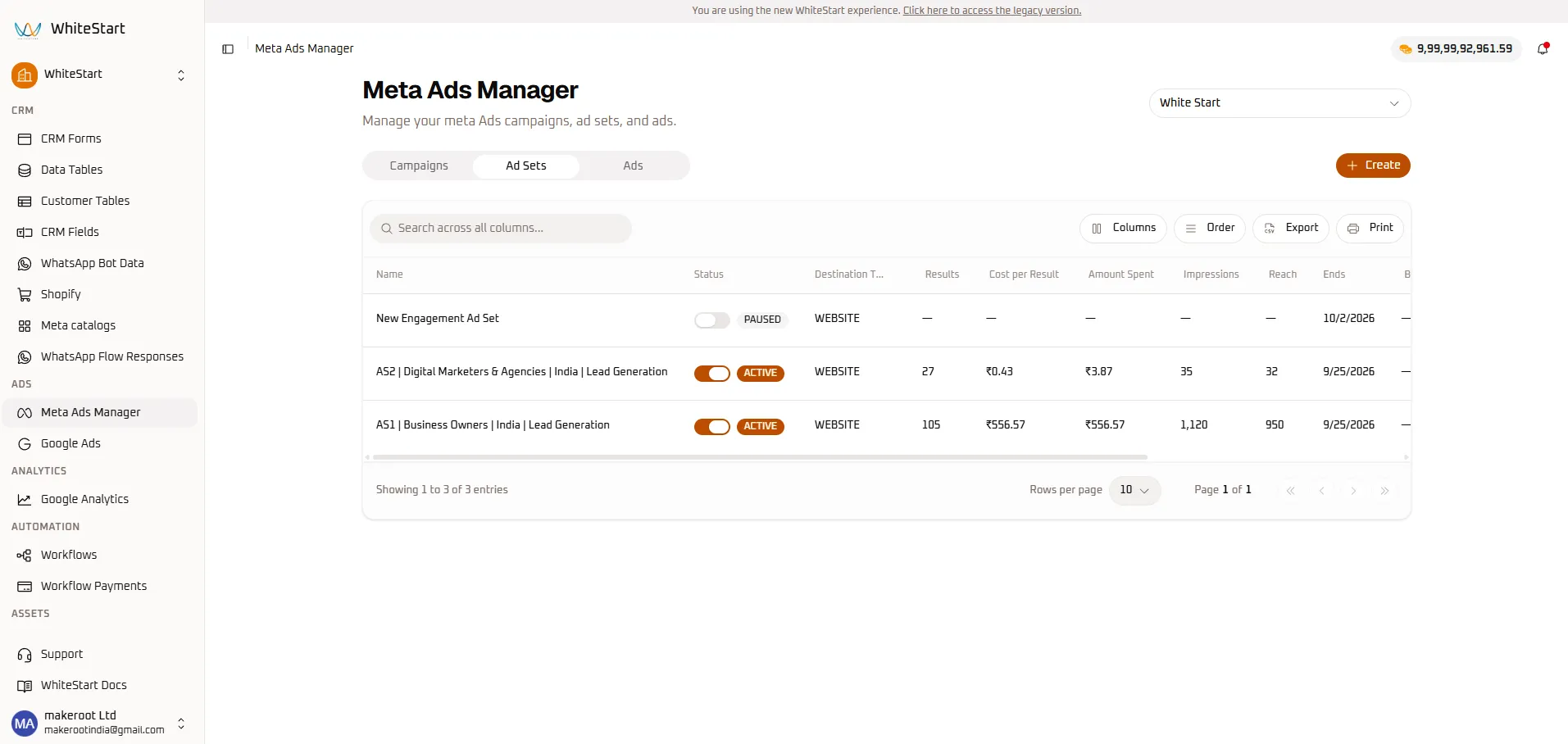1568x744 pixels.
Task: Open the notifications bell
Action: (x=1543, y=48)
